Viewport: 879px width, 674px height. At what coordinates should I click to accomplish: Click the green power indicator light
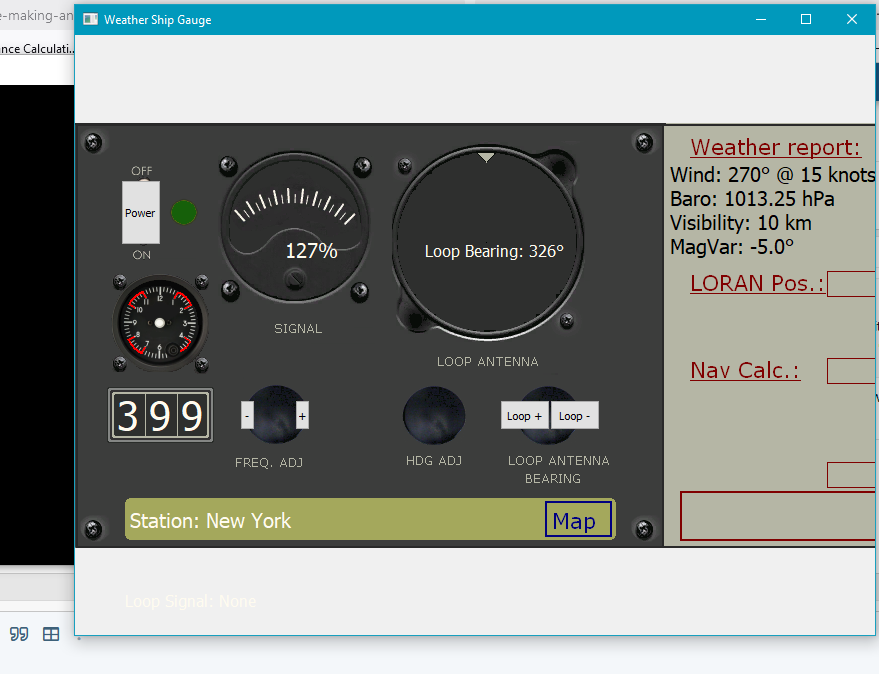184,213
